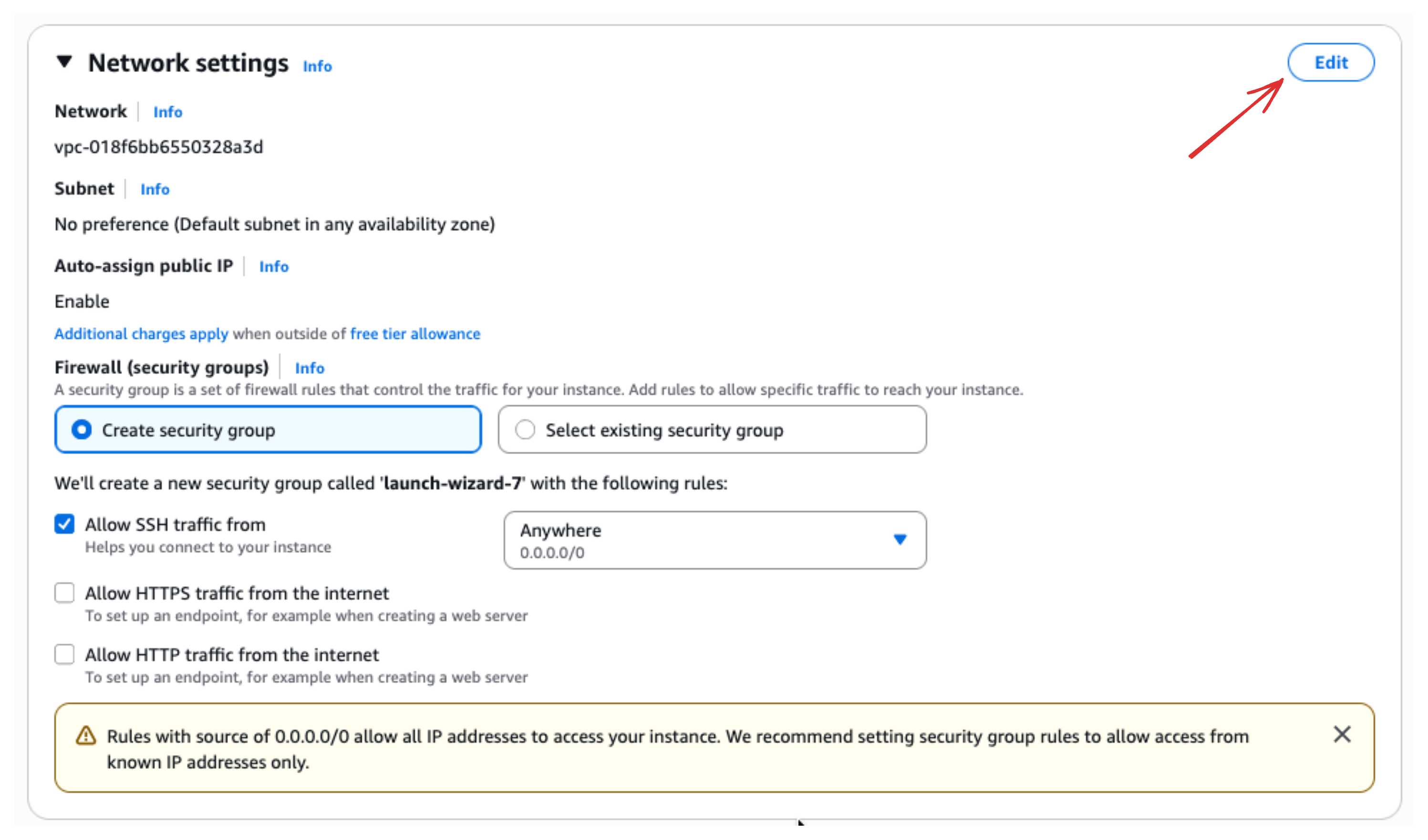Screen dimensions: 1428x840
Task: Enable Allow HTTP traffic from the internet
Action: (x=64, y=654)
